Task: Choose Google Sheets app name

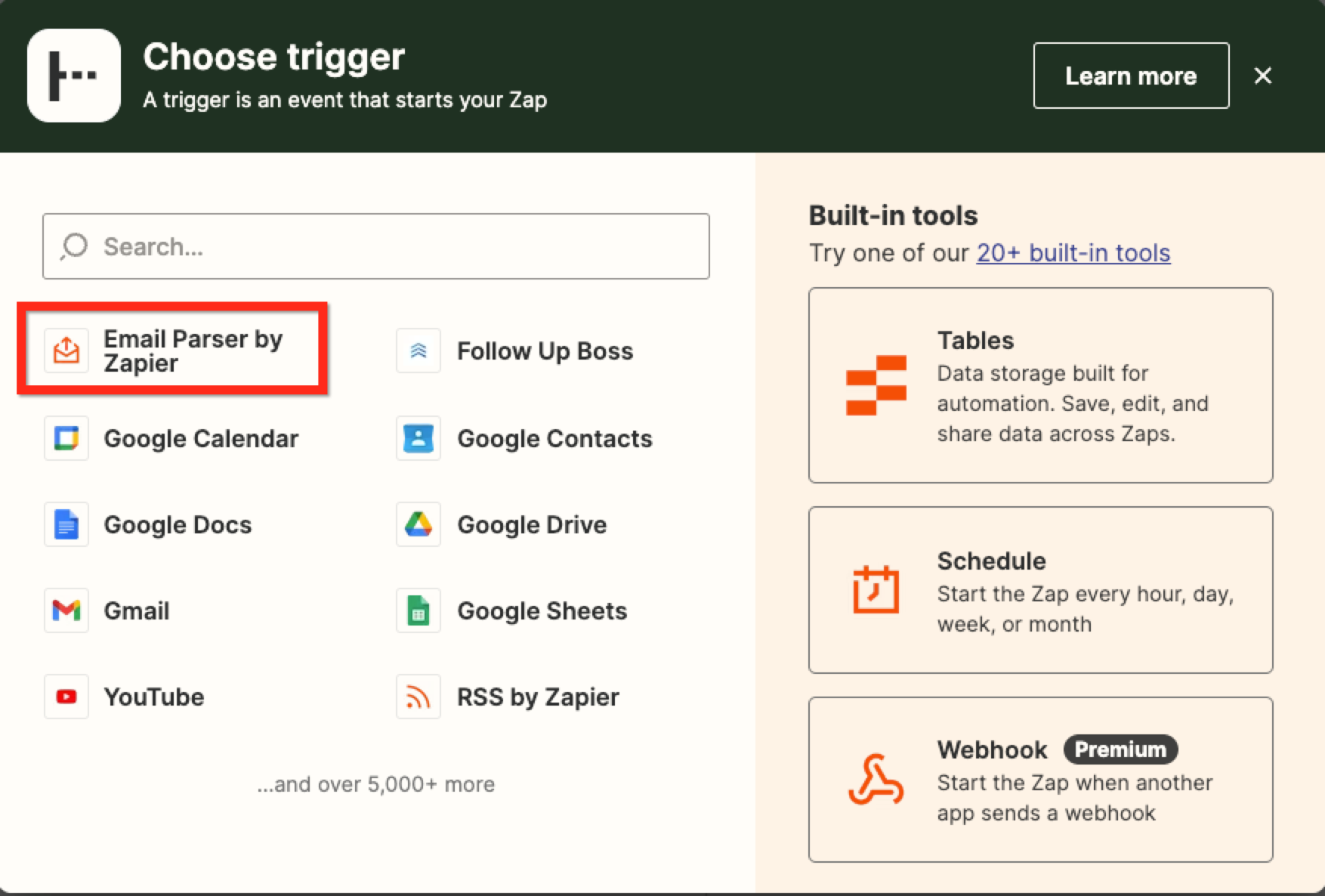Action: [542, 610]
